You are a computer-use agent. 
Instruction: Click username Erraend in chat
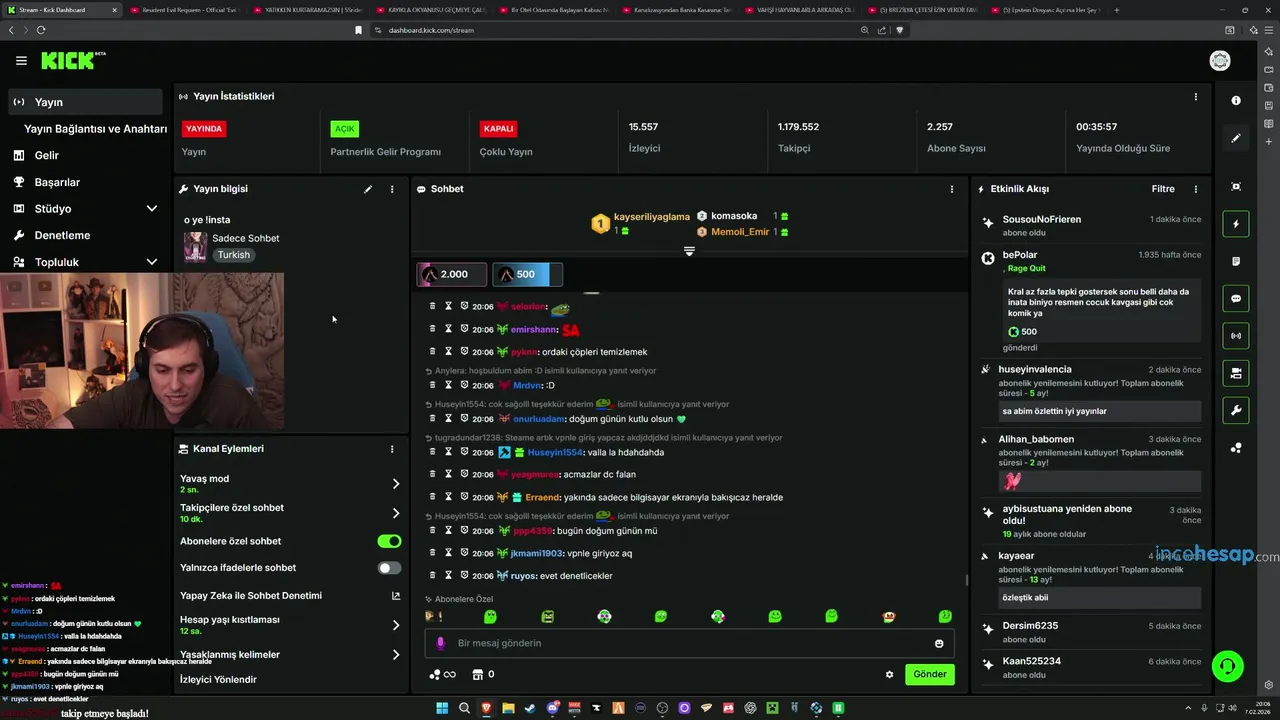coord(542,497)
